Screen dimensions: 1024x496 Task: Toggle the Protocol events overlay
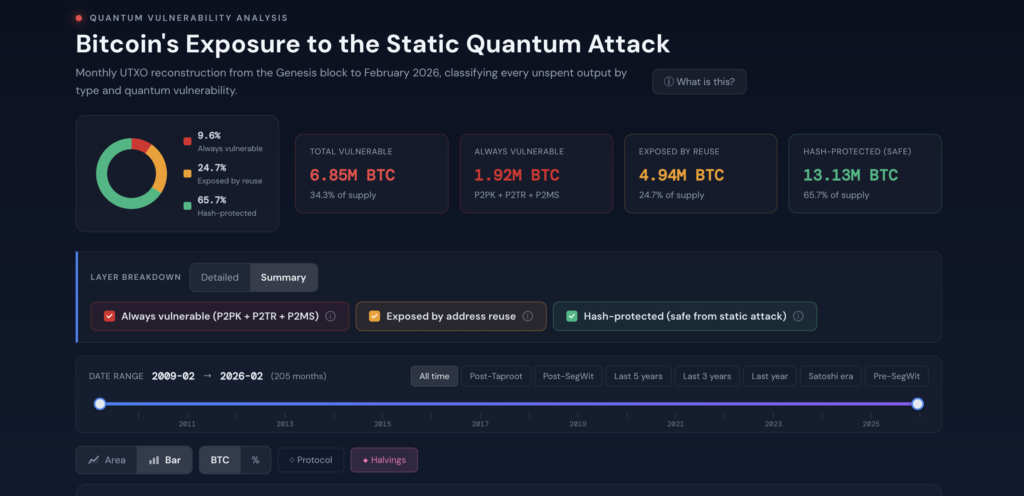point(310,460)
